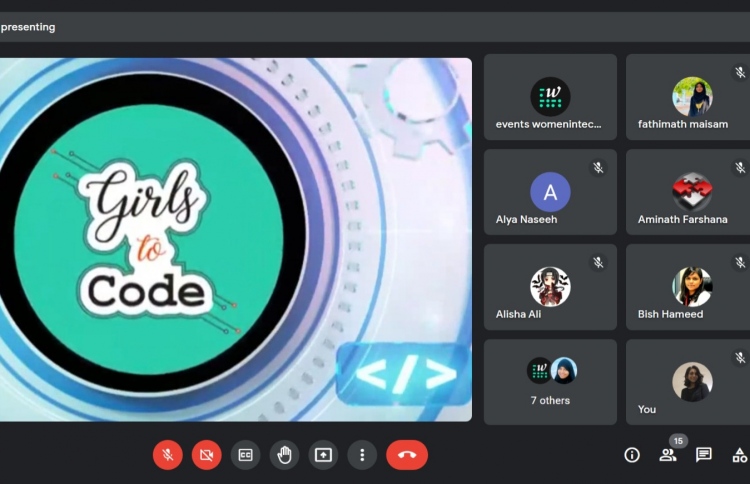The image size is (750, 484).
Task: Toggle closed captions
Action: point(245,455)
